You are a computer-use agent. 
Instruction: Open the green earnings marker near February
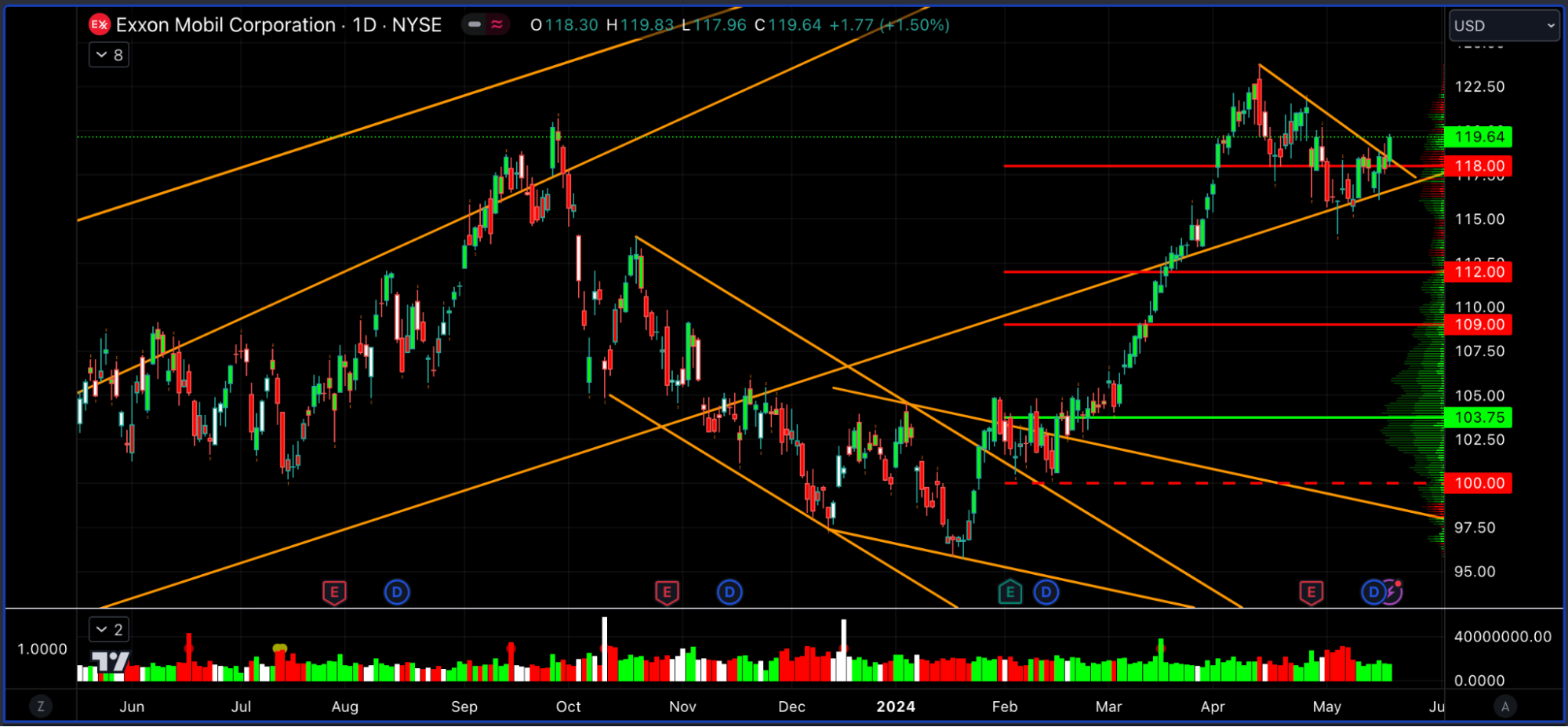[x=1010, y=592]
